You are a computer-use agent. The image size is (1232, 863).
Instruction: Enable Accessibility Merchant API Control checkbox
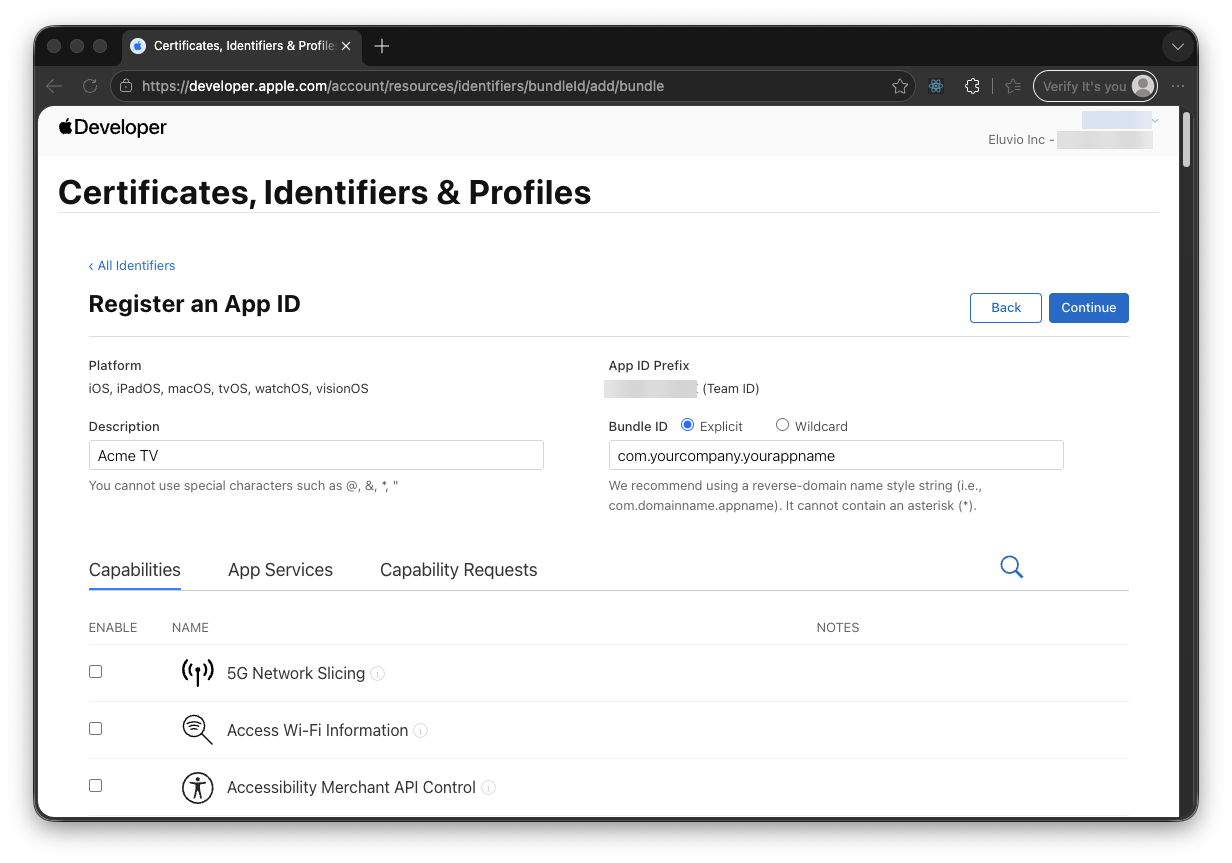pos(95,786)
